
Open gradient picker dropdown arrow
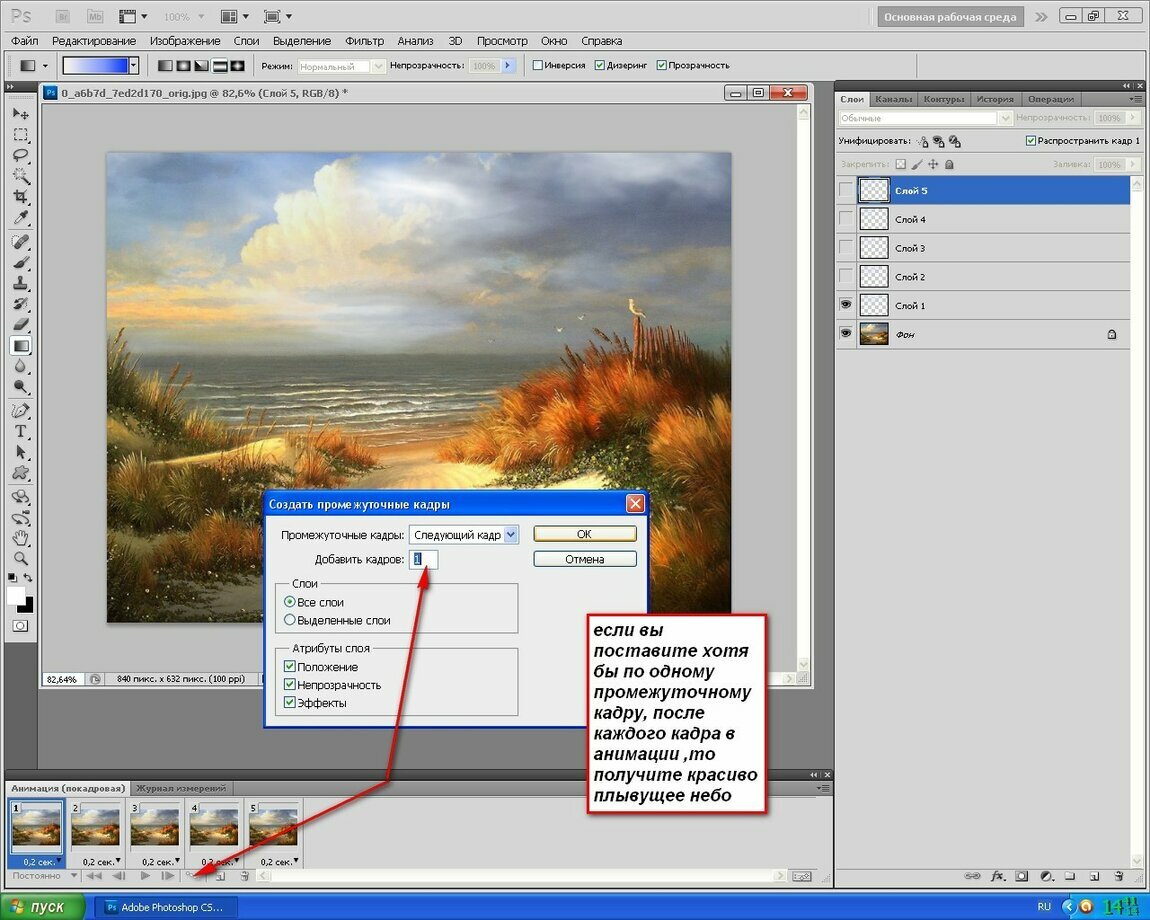click(x=133, y=66)
